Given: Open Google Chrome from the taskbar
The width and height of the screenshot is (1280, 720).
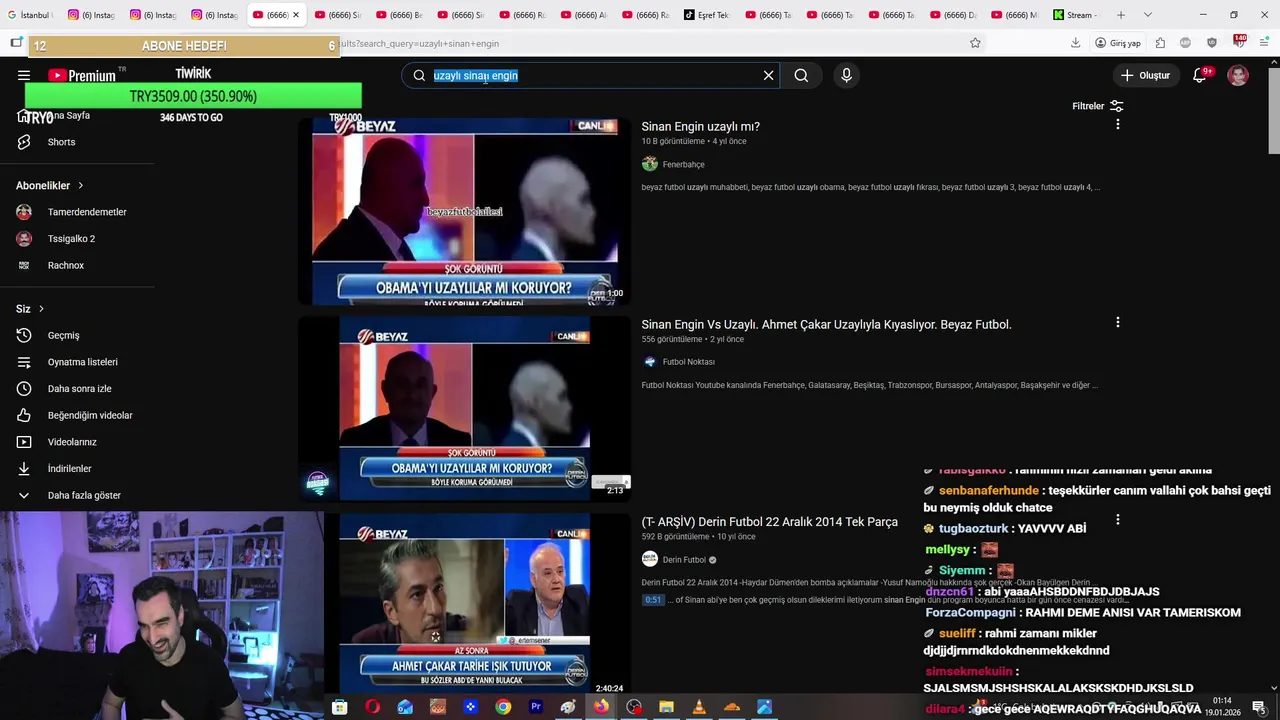Looking at the screenshot, I should pos(503,707).
